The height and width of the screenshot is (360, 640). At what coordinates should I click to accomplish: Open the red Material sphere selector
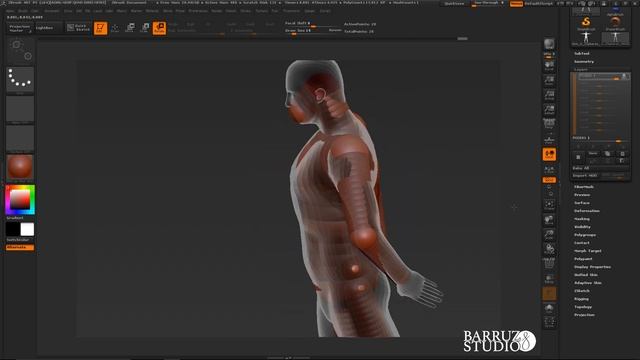[20, 167]
